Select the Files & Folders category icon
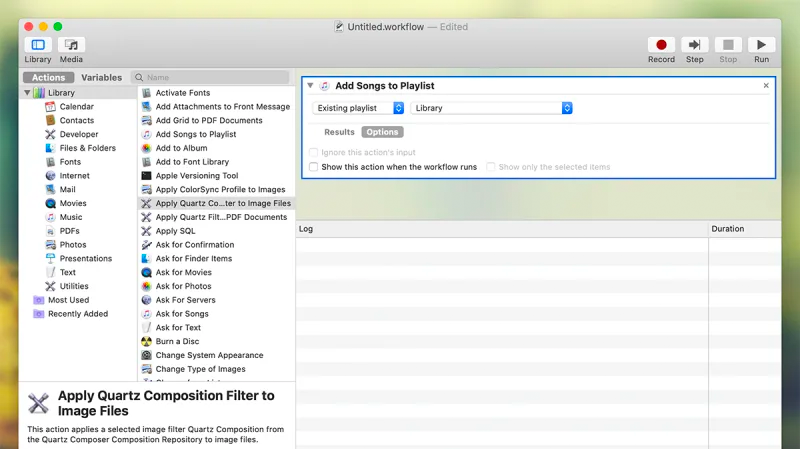This screenshot has width=800, height=449. pos(50,148)
